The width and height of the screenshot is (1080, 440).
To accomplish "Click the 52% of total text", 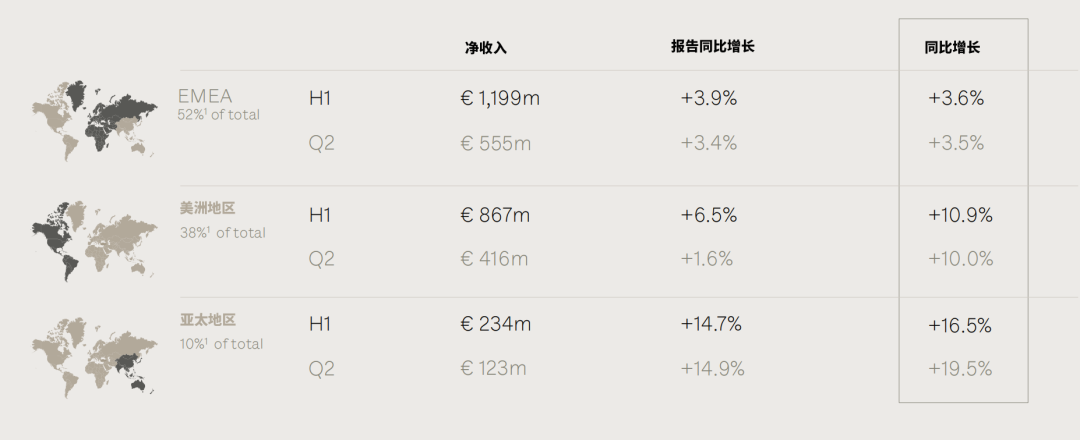I will click(x=218, y=115).
